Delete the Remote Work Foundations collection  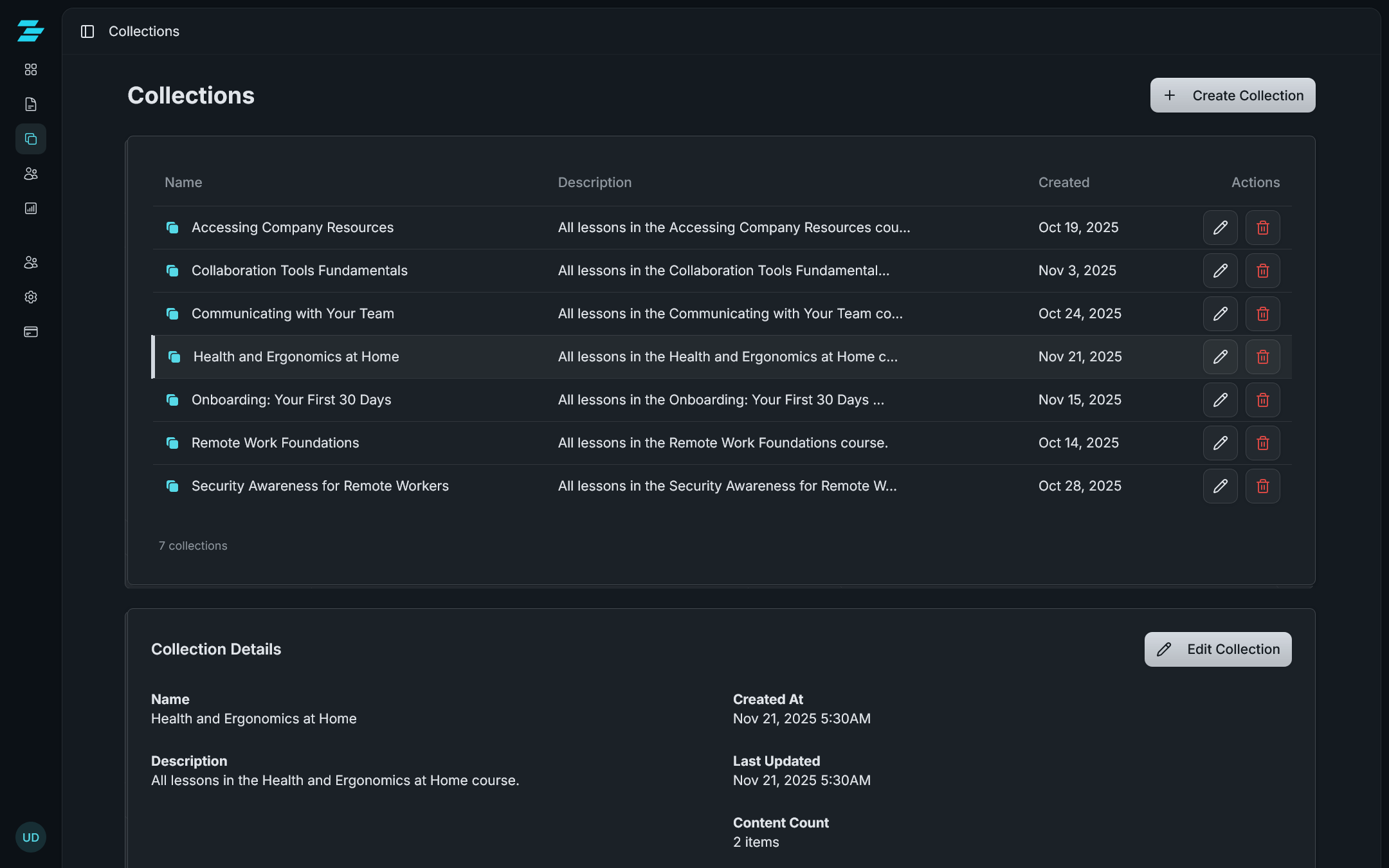click(1262, 443)
